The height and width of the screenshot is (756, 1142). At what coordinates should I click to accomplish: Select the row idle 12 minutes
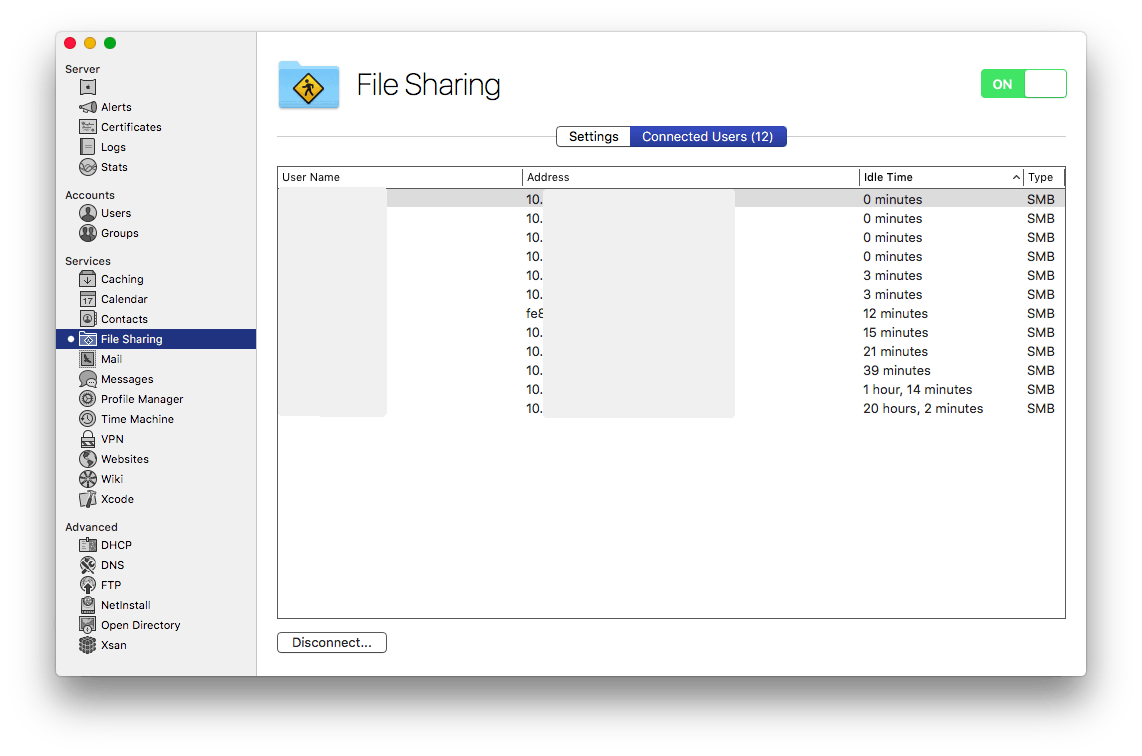[671, 313]
